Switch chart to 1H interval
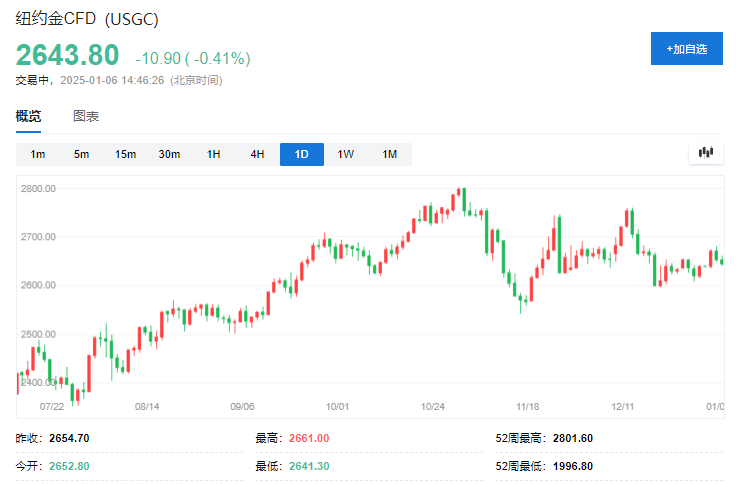Image resolution: width=736 pixels, height=484 pixels. (214, 154)
